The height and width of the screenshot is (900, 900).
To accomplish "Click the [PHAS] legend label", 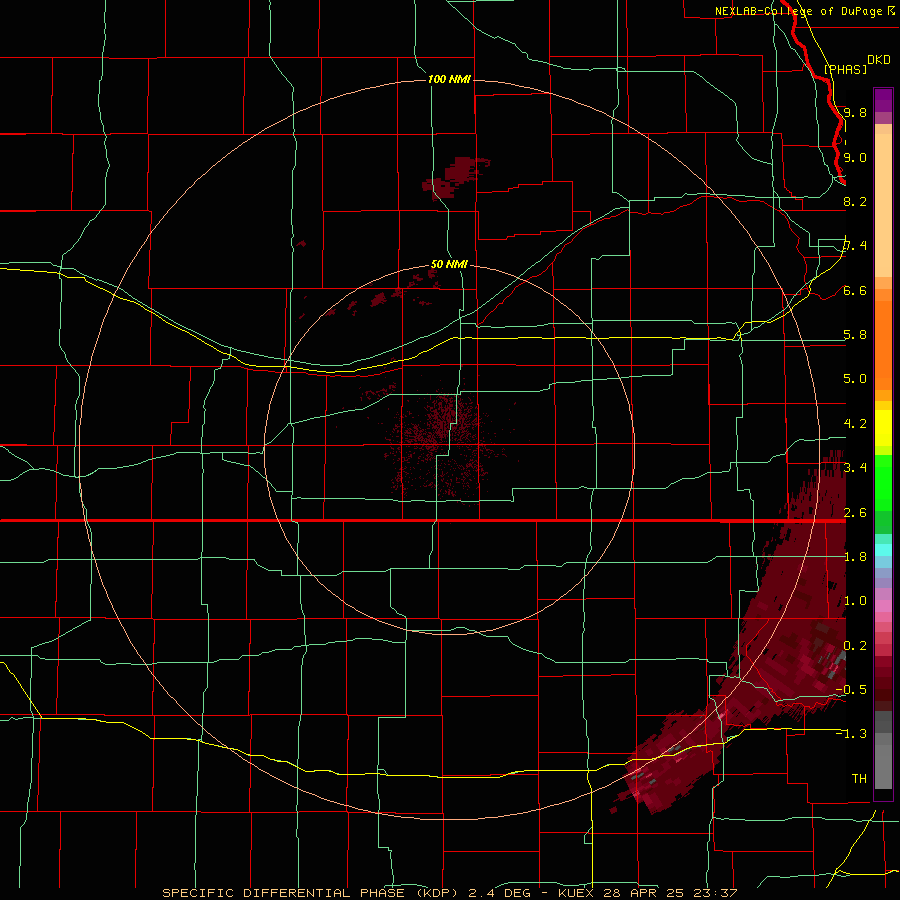I will click(845, 69).
